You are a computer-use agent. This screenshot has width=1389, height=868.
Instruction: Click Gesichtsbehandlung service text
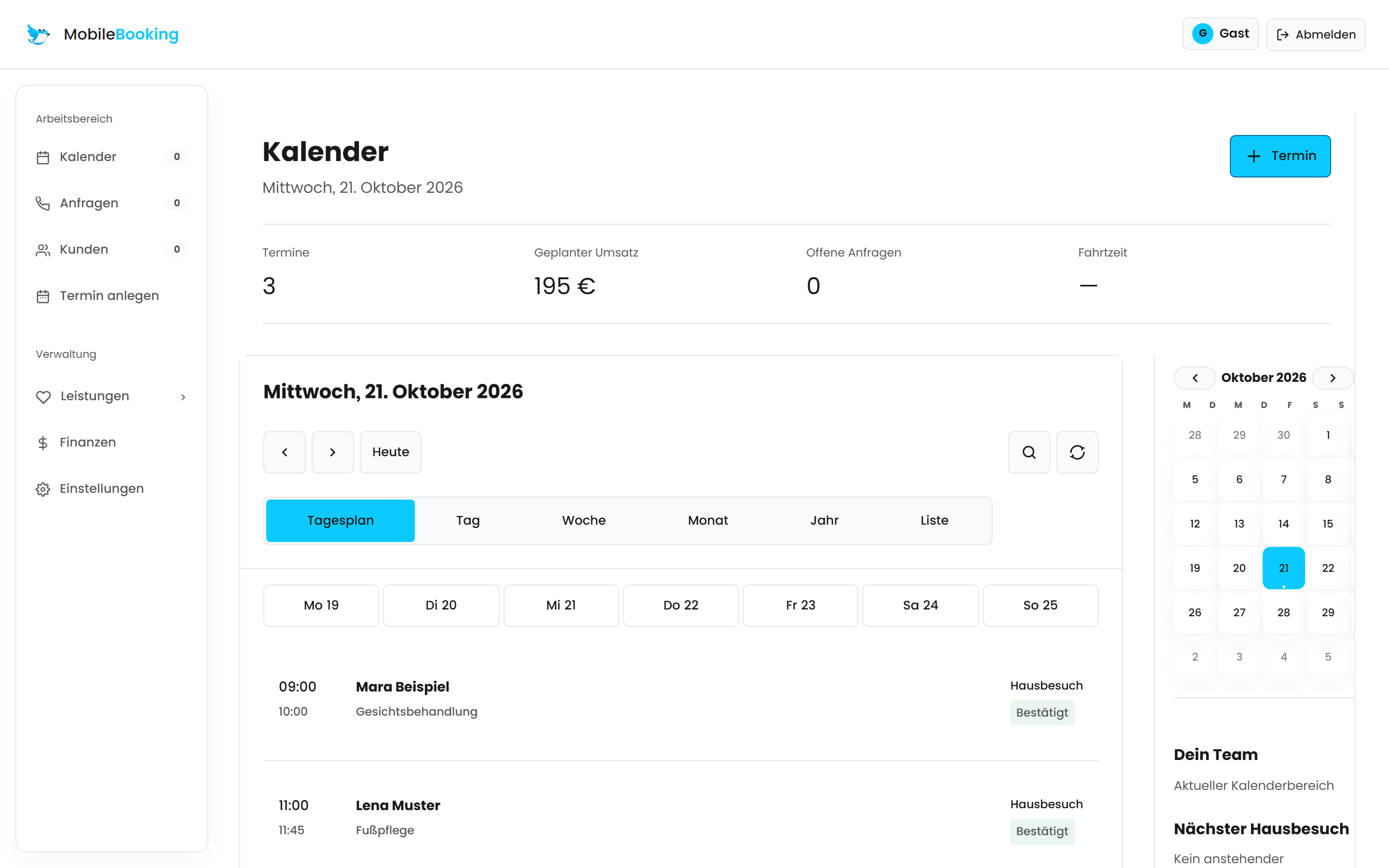tap(417, 712)
